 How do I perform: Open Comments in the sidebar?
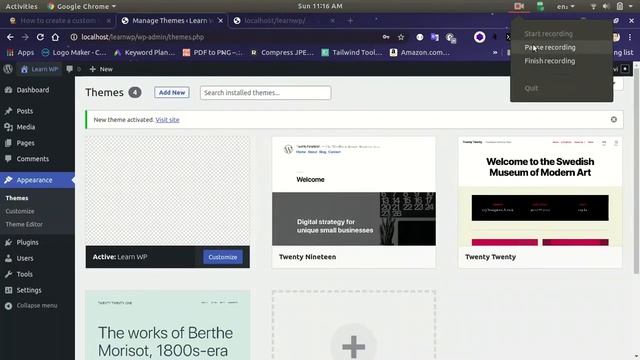(x=33, y=159)
